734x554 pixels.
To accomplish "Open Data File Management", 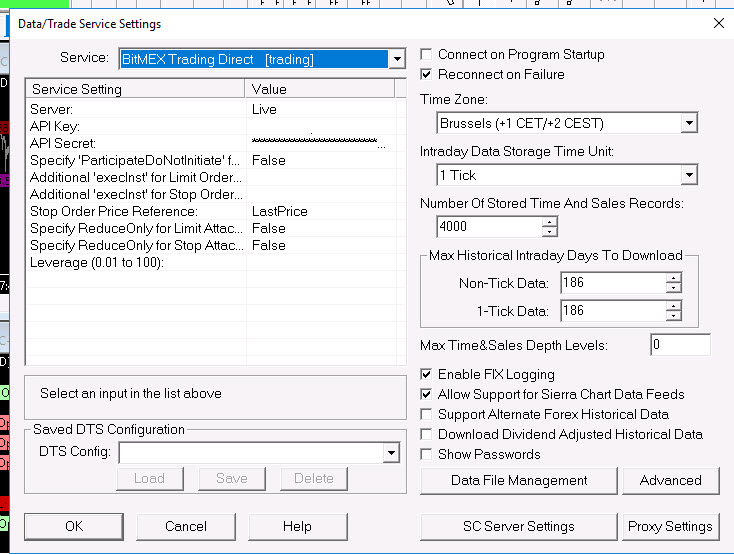I will pyautogui.click(x=519, y=480).
